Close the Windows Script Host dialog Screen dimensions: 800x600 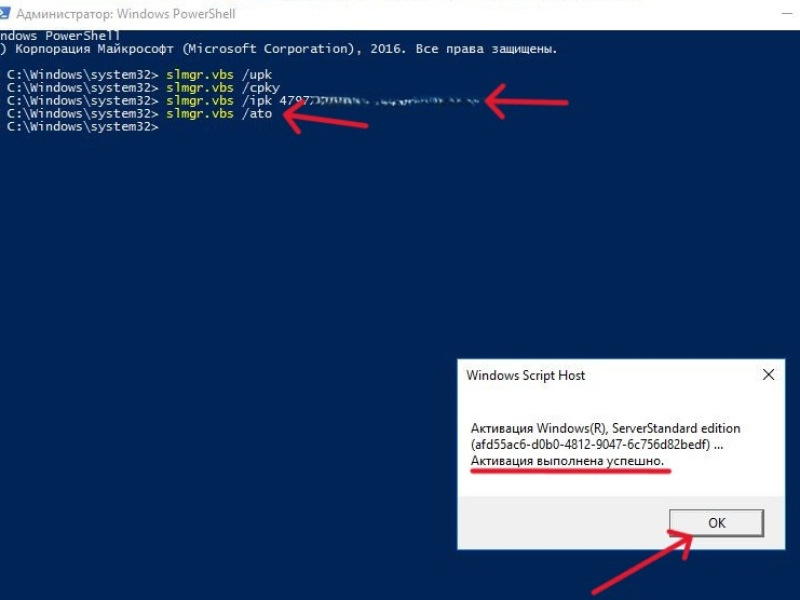(768, 375)
